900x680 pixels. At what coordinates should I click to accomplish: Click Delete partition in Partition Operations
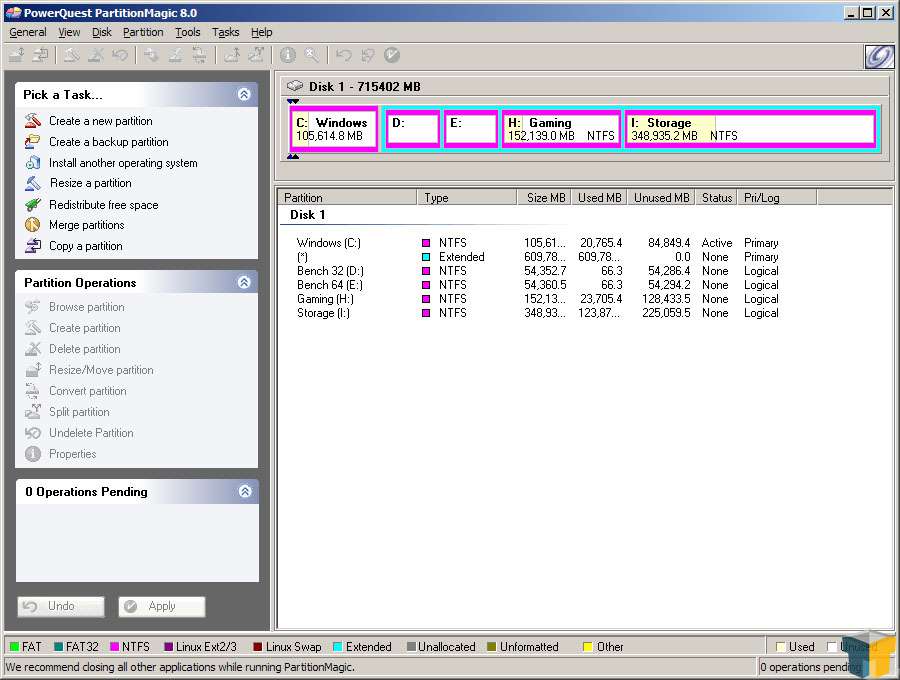[x=85, y=349]
